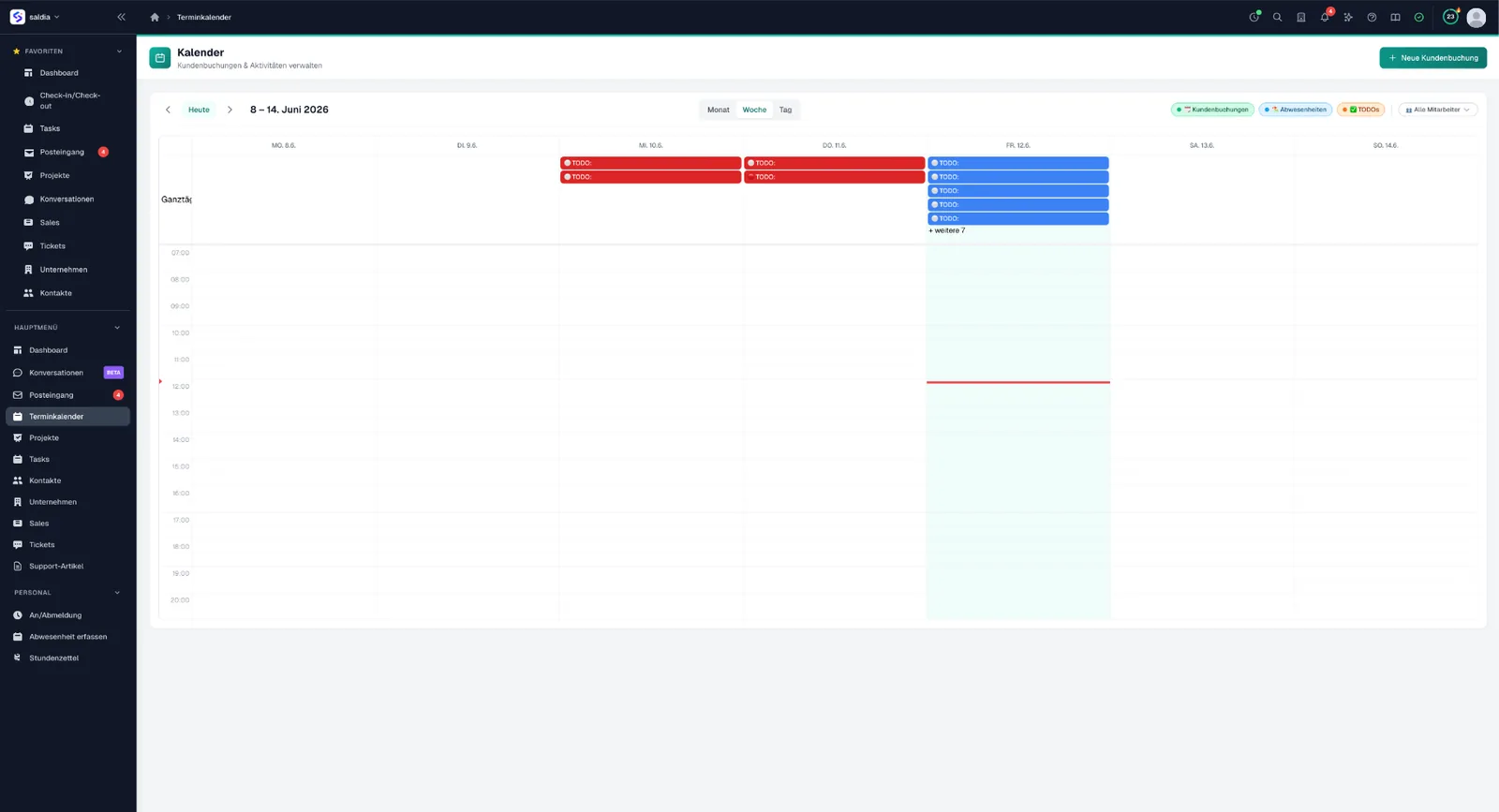Collapse the Personal section
1499x812 pixels.
[x=117, y=593]
